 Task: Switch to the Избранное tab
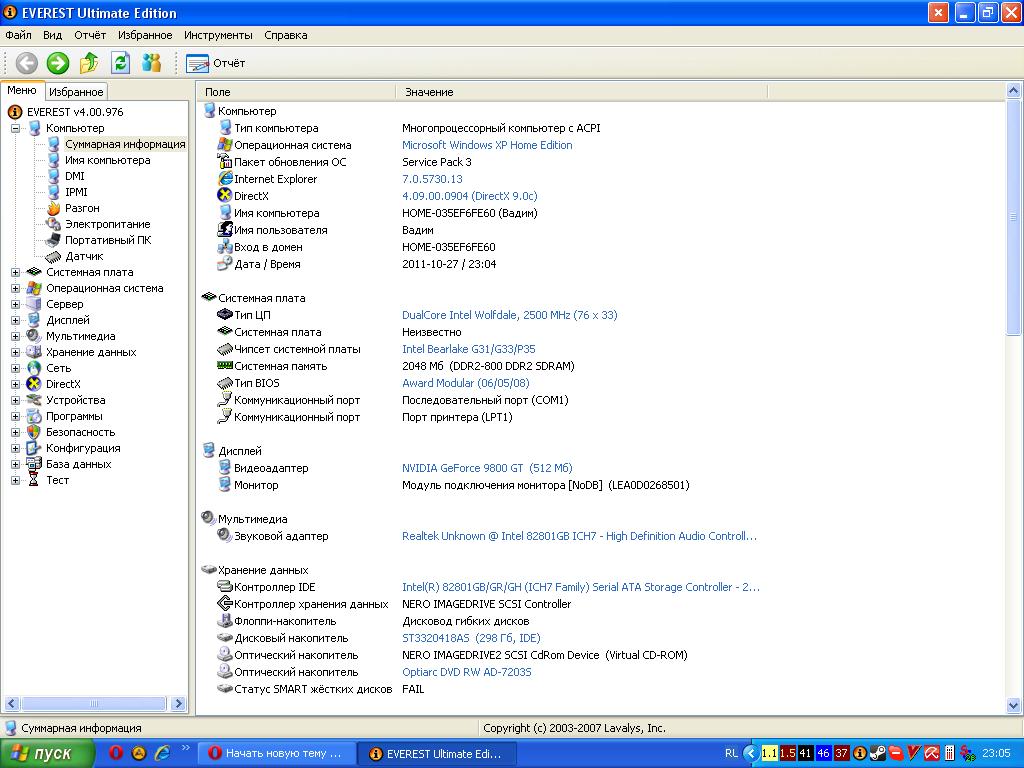click(x=76, y=92)
